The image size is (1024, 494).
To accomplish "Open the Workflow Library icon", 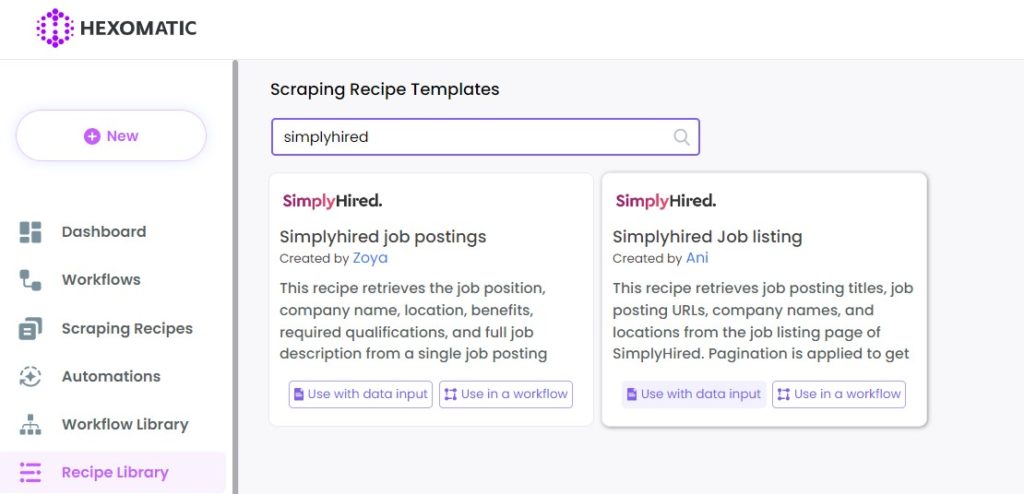I will coord(30,425).
